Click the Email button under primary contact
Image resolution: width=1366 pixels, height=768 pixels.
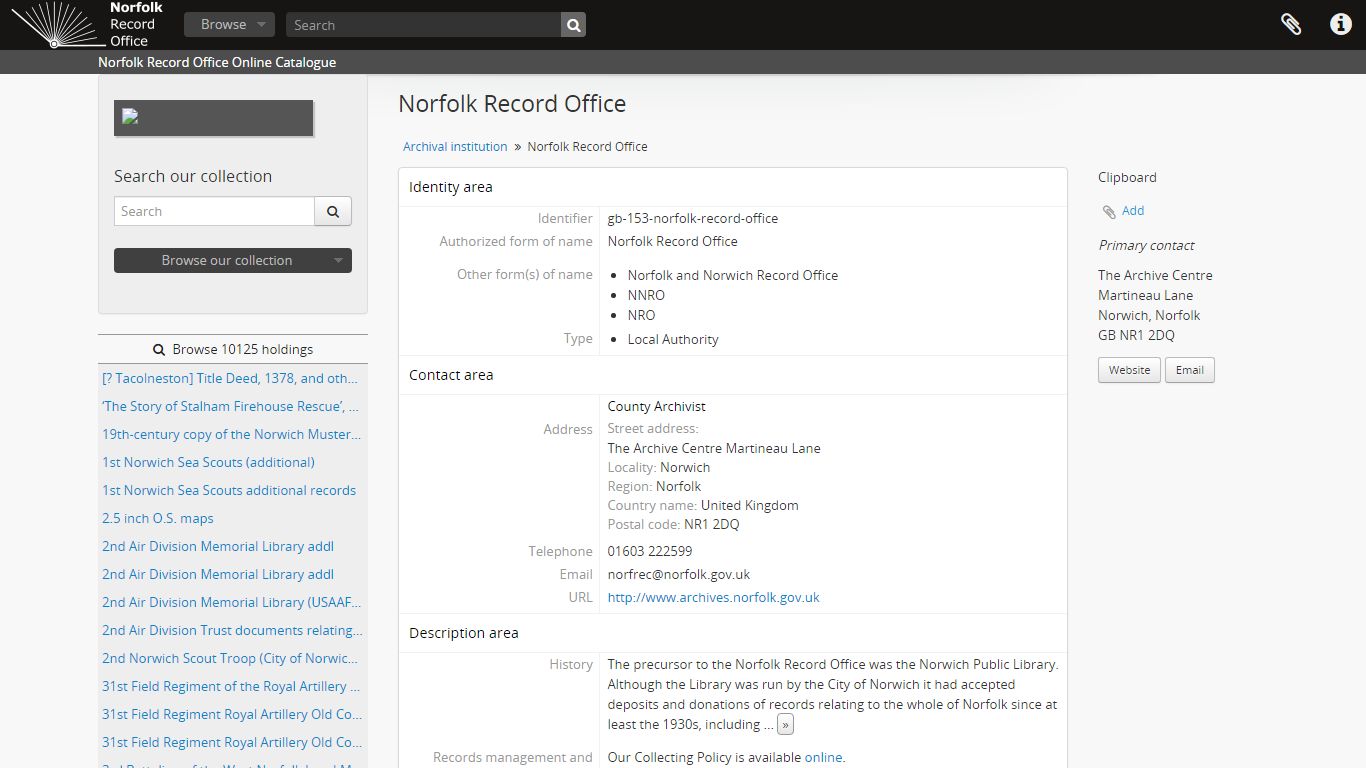[x=1190, y=370]
